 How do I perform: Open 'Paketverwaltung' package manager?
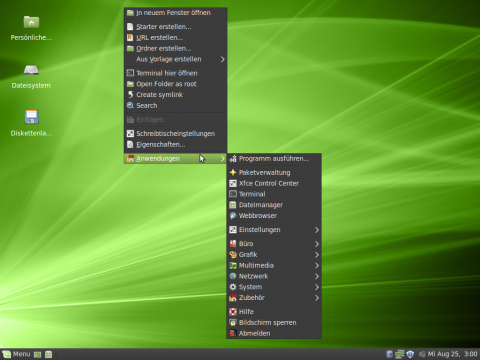tap(274, 173)
